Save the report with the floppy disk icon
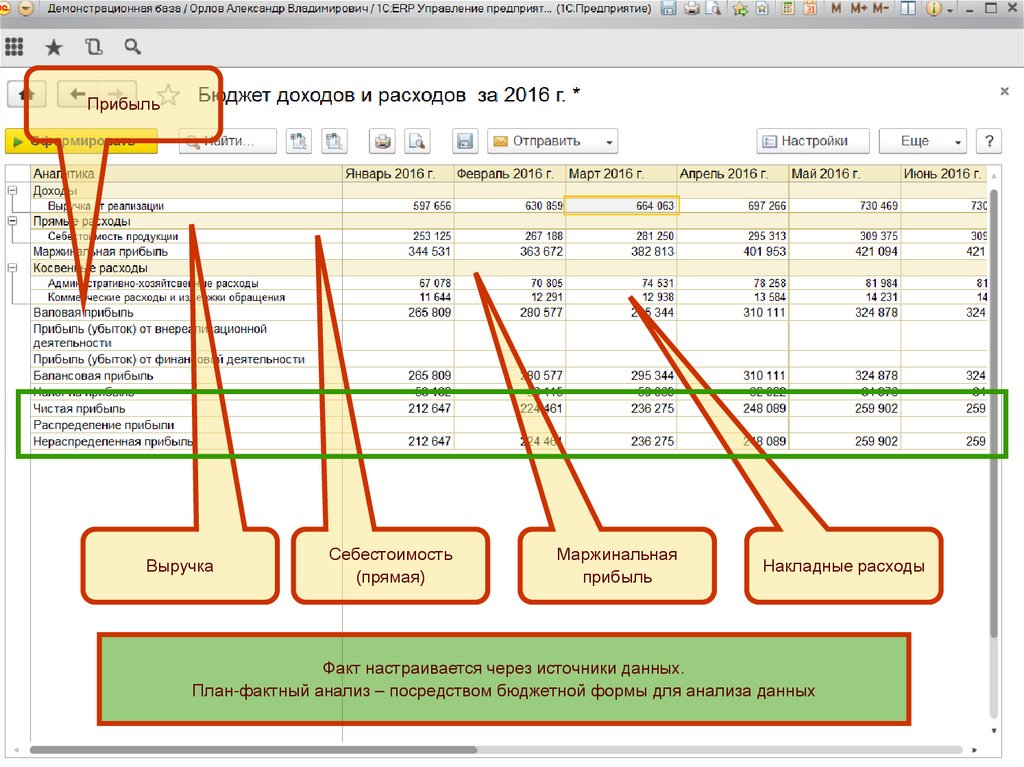Viewport: 1024px width, 767px height. point(465,141)
